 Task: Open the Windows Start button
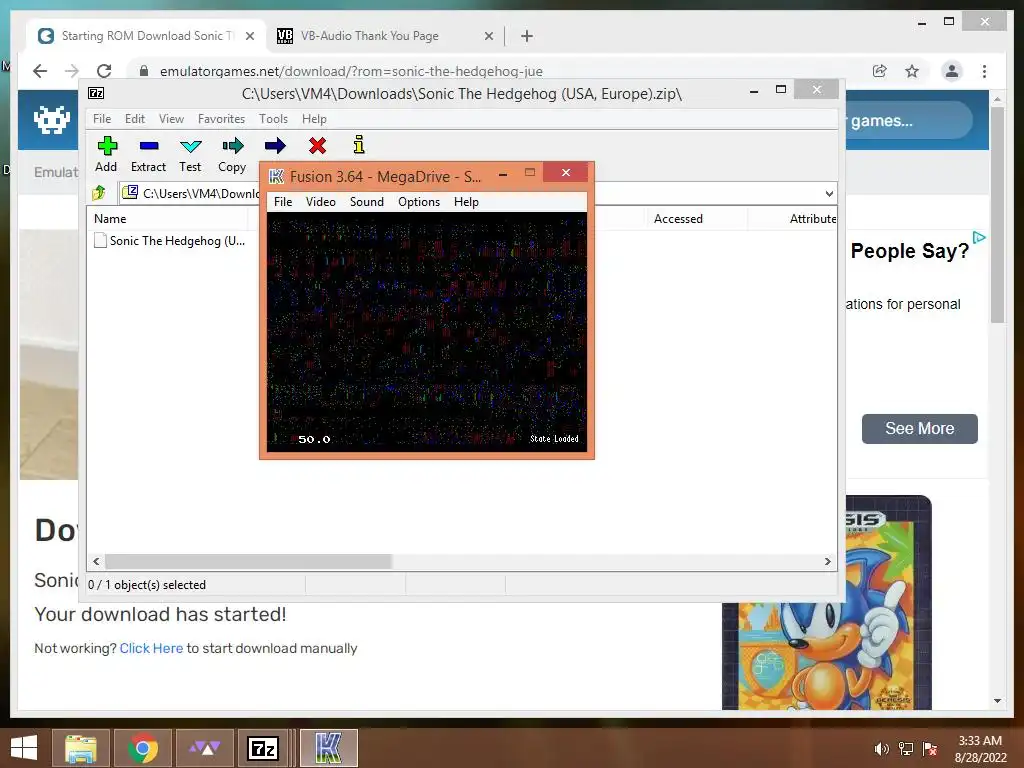click(x=24, y=748)
